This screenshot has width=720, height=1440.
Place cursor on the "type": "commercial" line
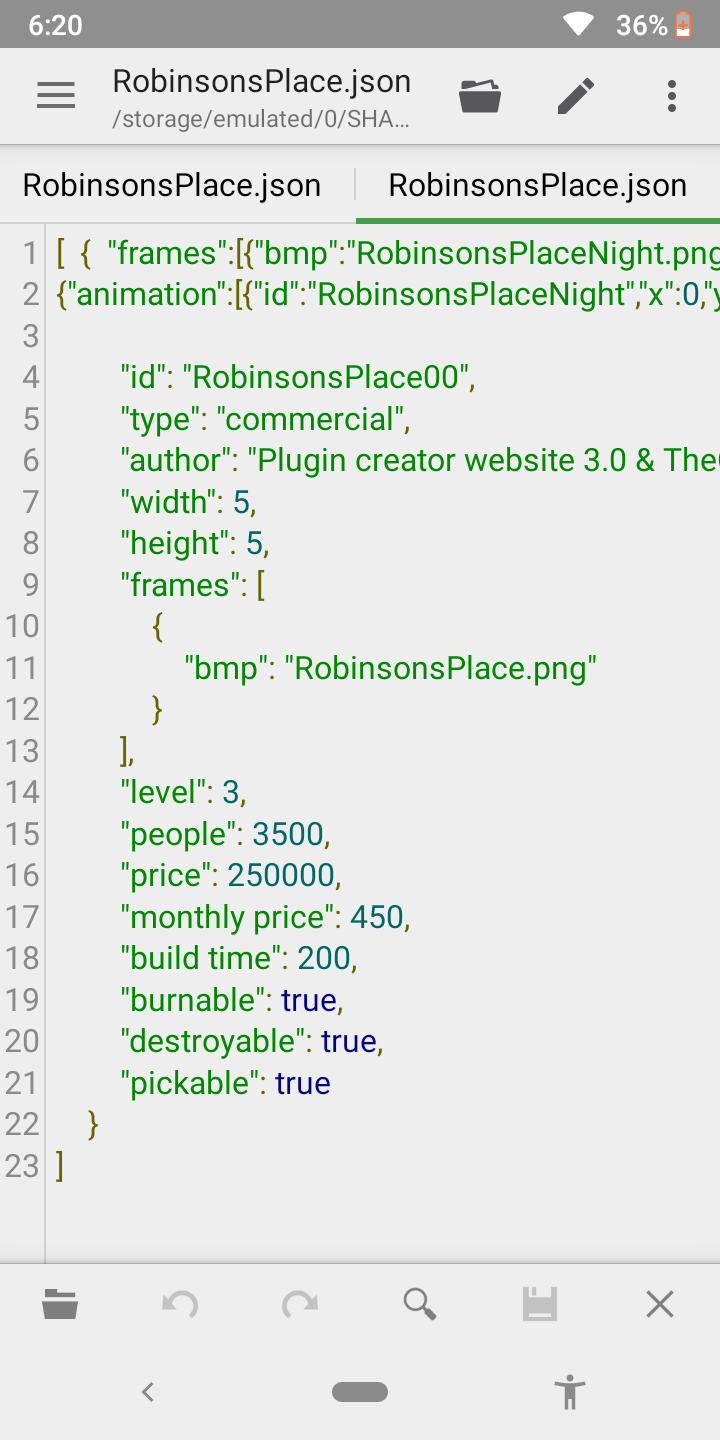tap(265, 419)
